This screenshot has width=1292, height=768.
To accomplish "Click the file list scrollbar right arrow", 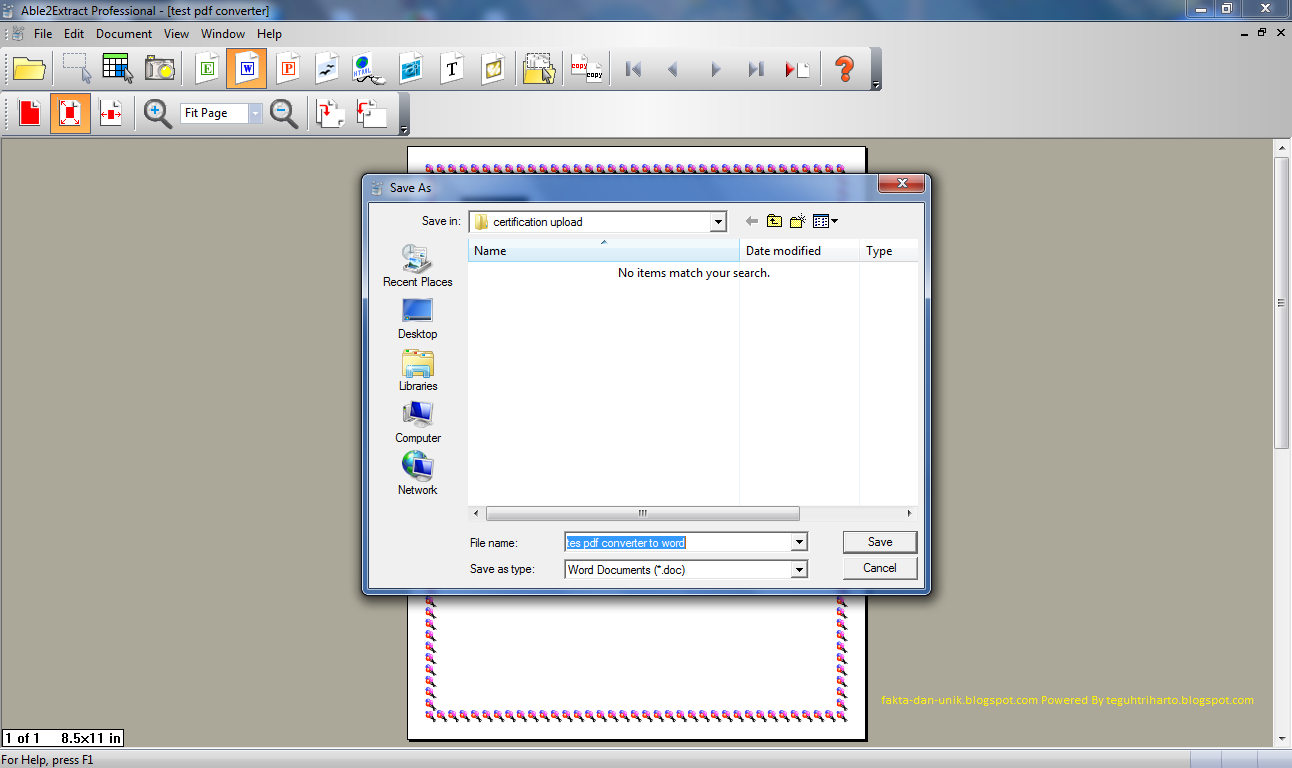I will coord(909,513).
